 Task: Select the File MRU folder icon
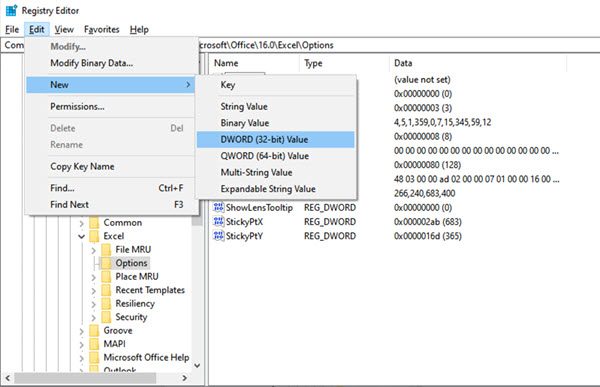106,250
